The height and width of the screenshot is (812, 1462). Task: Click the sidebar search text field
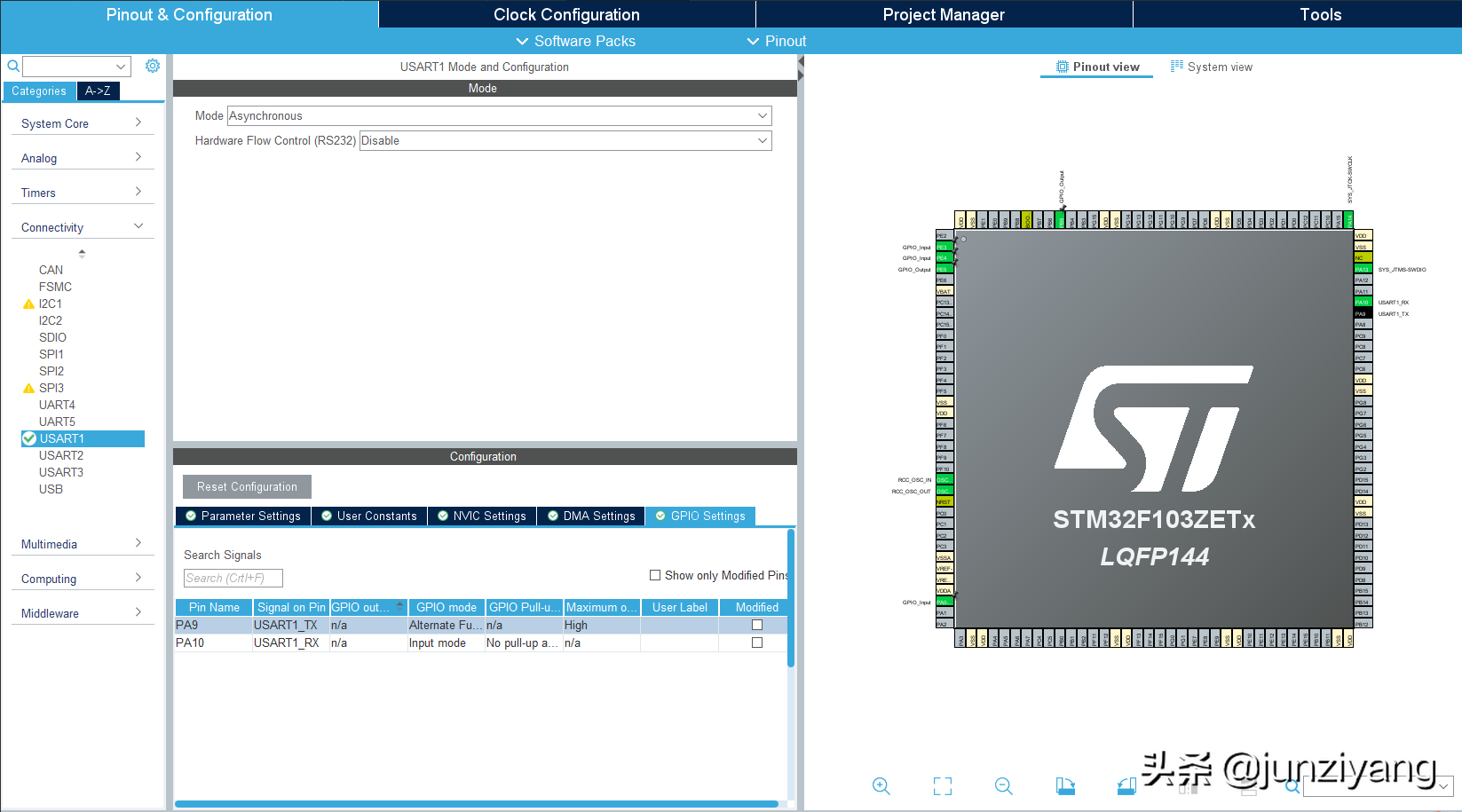click(68, 67)
